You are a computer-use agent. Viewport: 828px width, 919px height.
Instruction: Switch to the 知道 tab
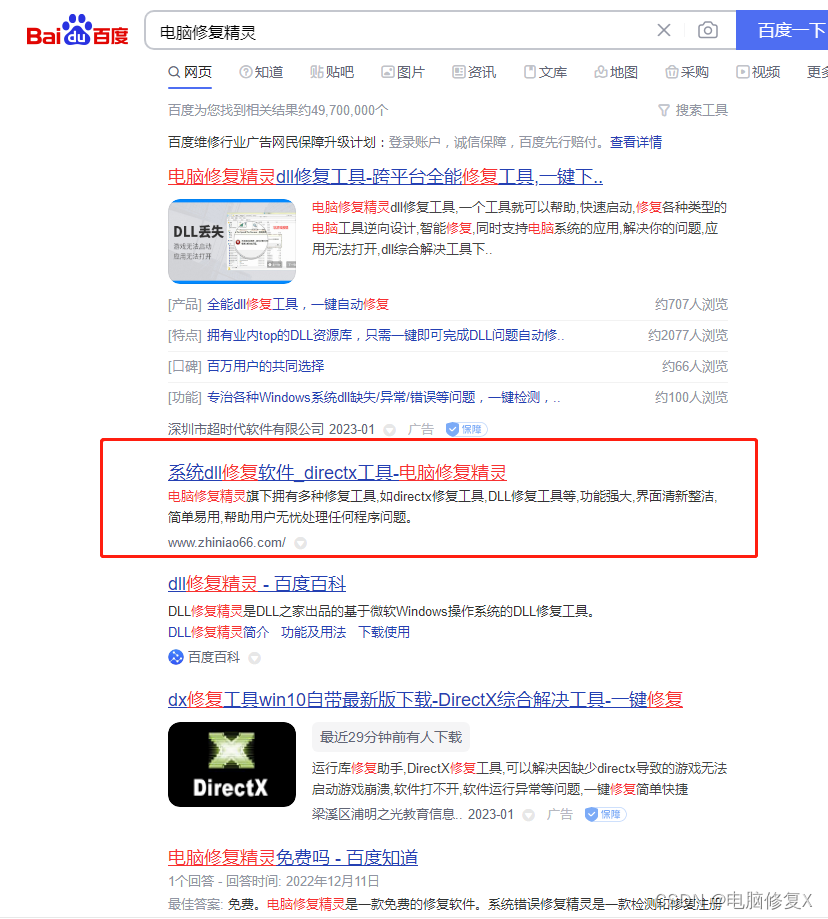click(x=261, y=72)
